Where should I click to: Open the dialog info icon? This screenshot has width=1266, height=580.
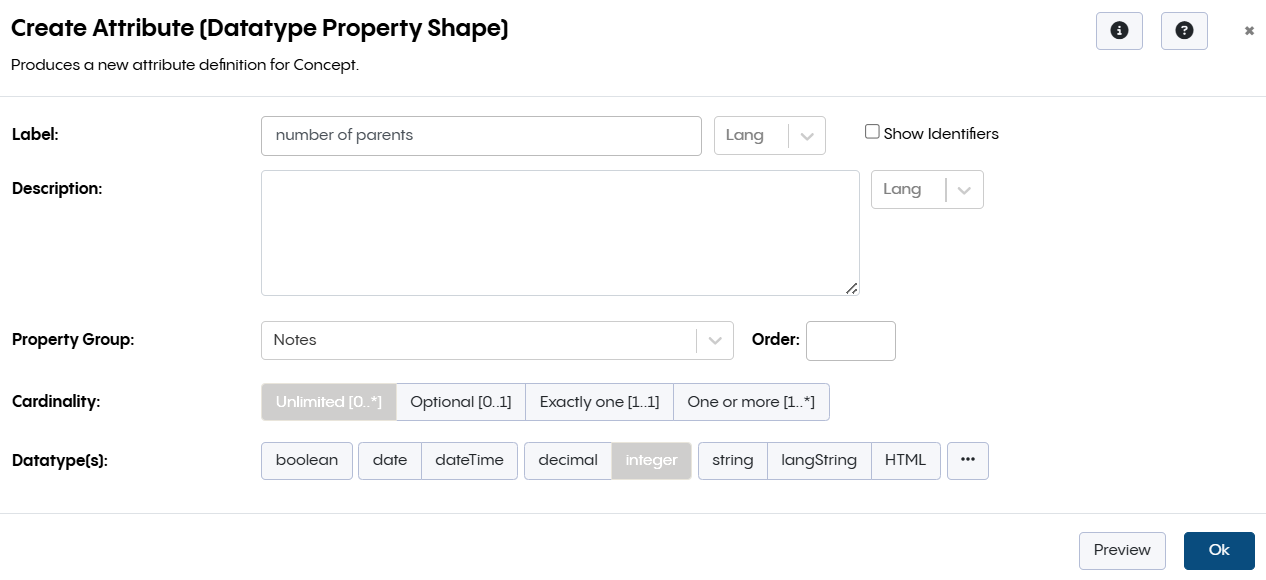[x=1119, y=30]
